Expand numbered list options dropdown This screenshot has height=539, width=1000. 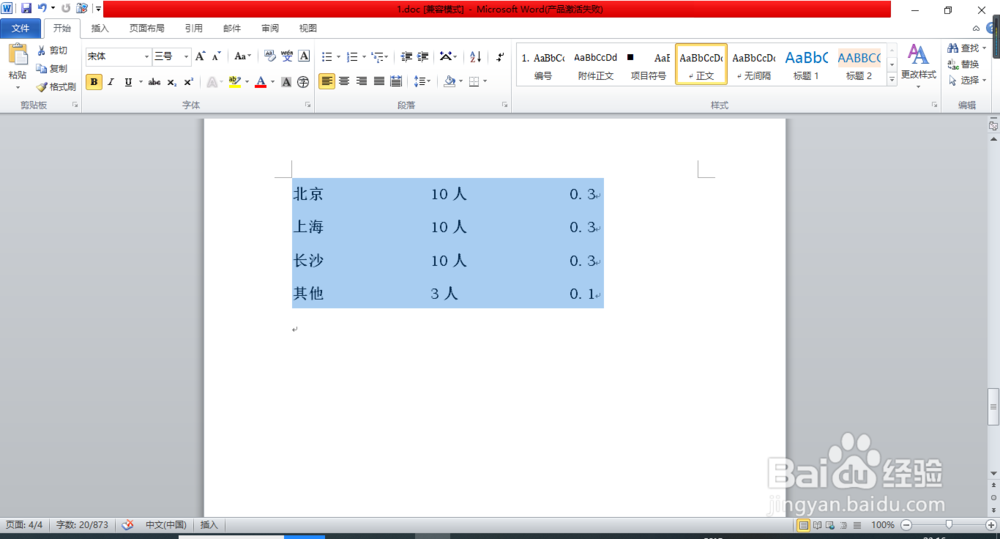364,57
